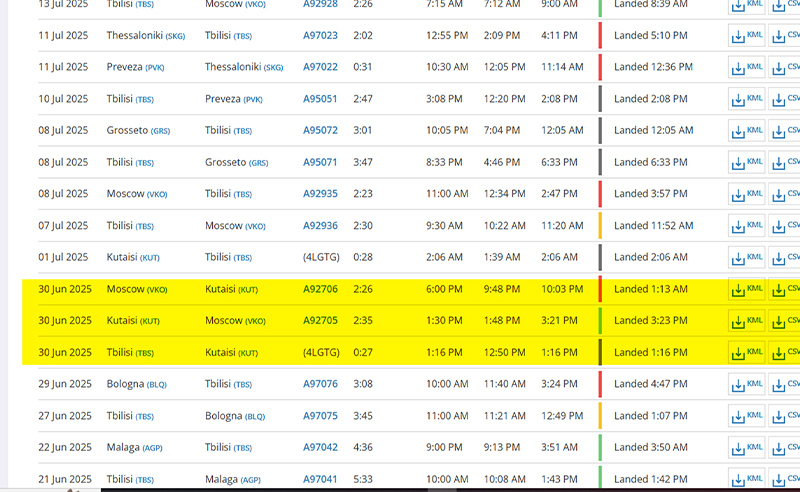Viewport: 800px width, 492px height.
Task: Download KML for flight A97023
Action: tap(746, 36)
